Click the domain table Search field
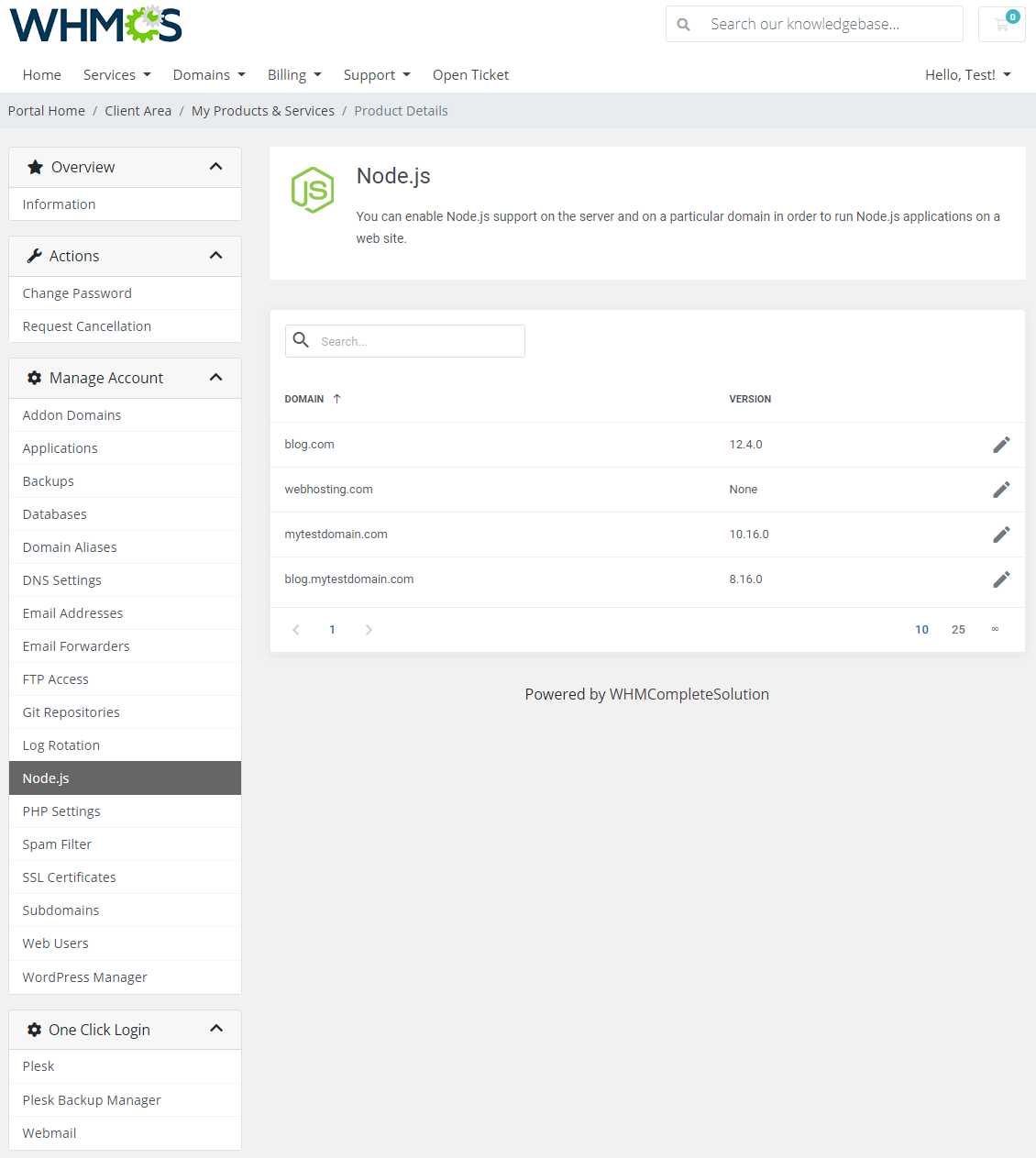The width and height of the screenshot is (1036, 1158). [405, 341]
